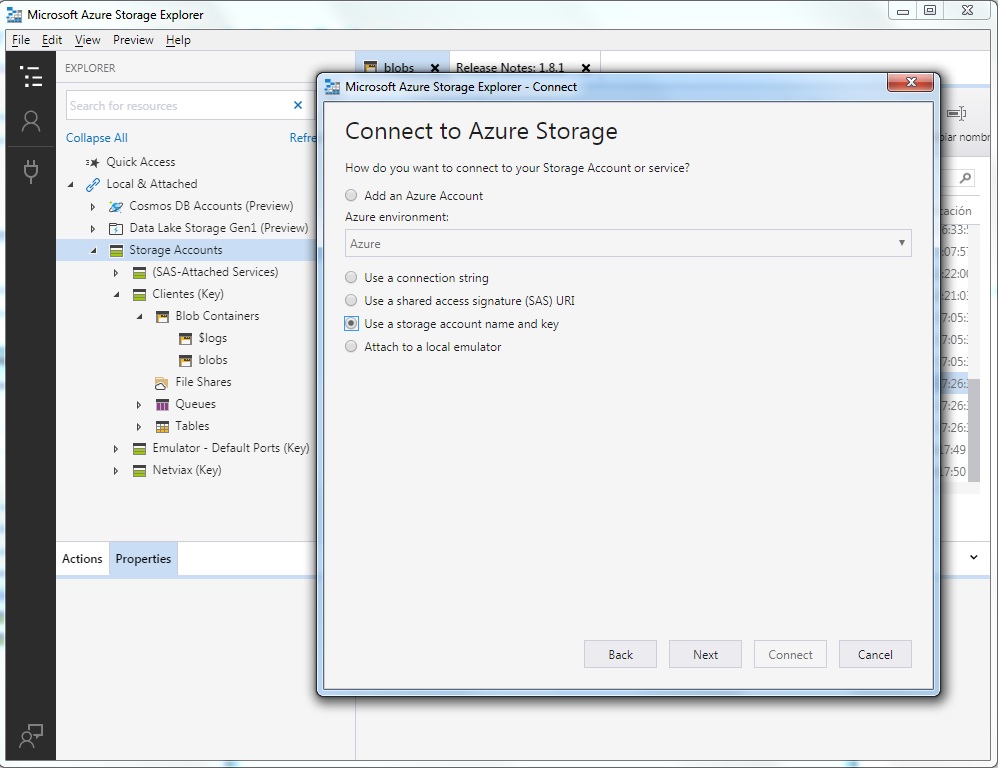Image resolution: width=998 pixels, height=768 pixels.
Task: Switch to the Actions tab
Action: click(x=82, y=559)
